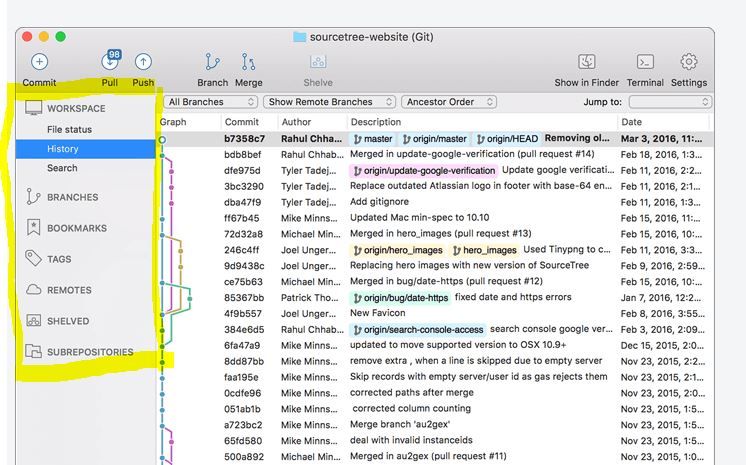Image resolution: width=746 pixels, height=465 pixels.
Task: Click the Commit plus icon
Action: (x=39, y=61)
